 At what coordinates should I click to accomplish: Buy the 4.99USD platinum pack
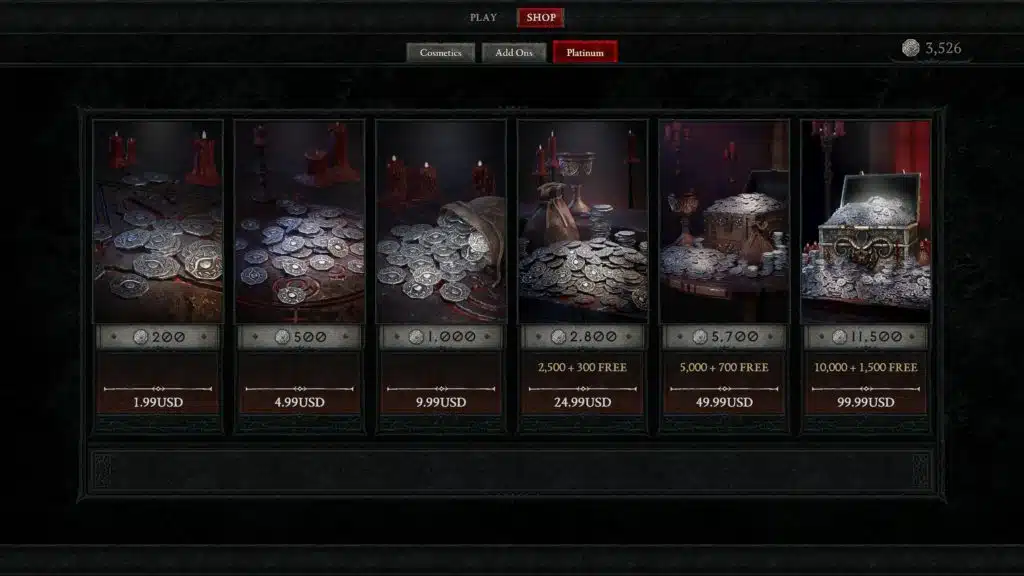coord(299,402)
